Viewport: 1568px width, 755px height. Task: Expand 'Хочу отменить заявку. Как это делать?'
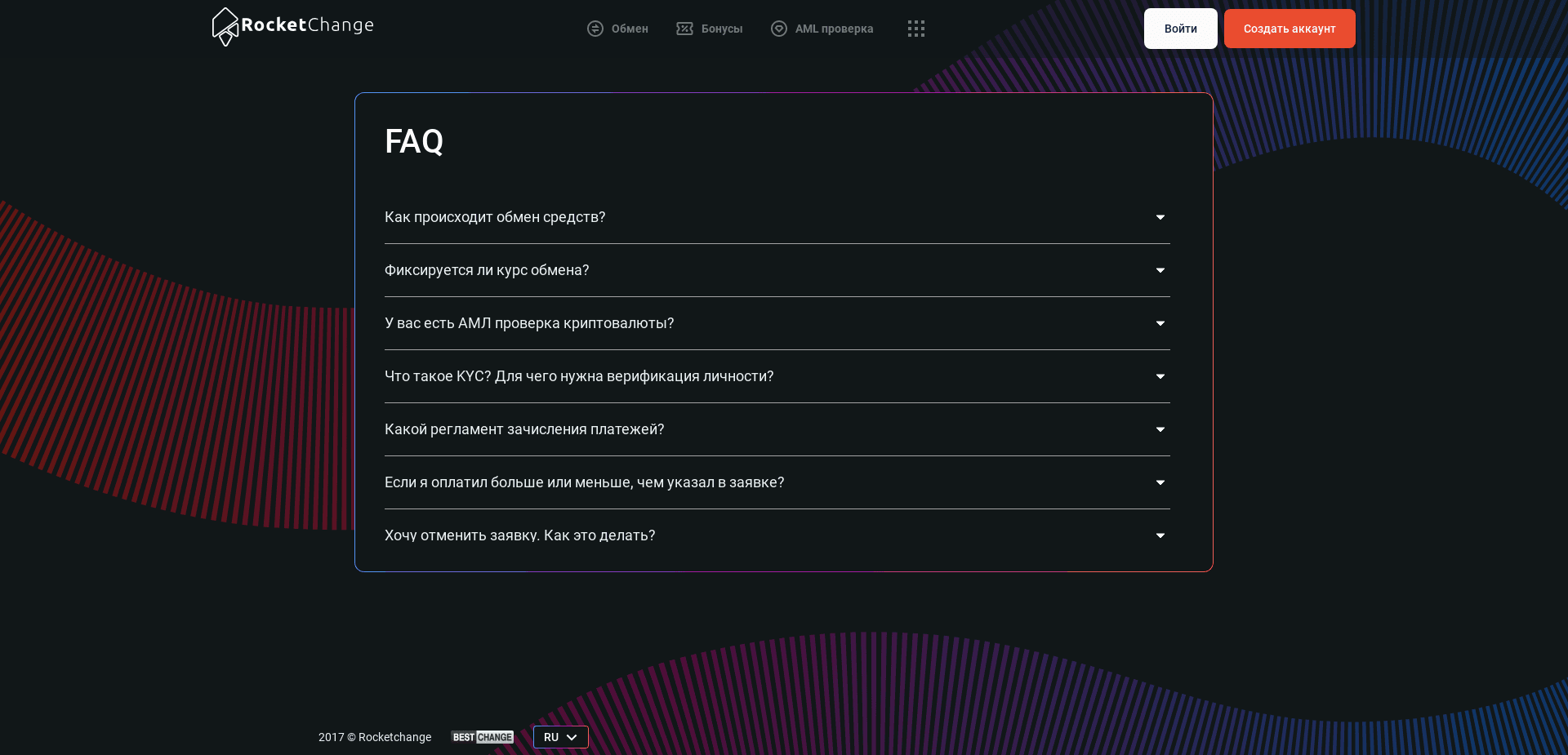pos(1160,535)
